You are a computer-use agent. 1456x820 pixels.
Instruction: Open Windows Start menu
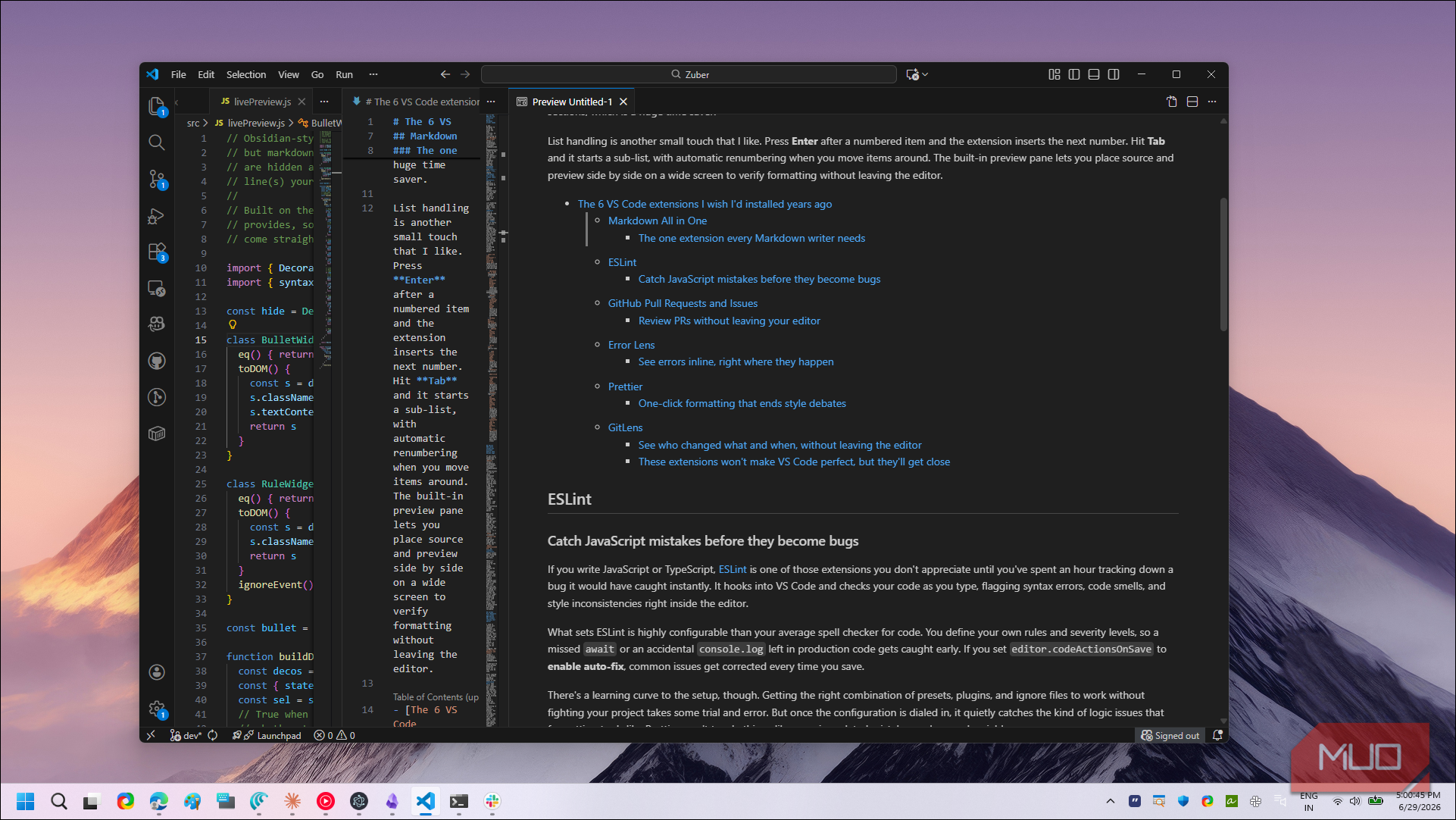pos(25,801)
